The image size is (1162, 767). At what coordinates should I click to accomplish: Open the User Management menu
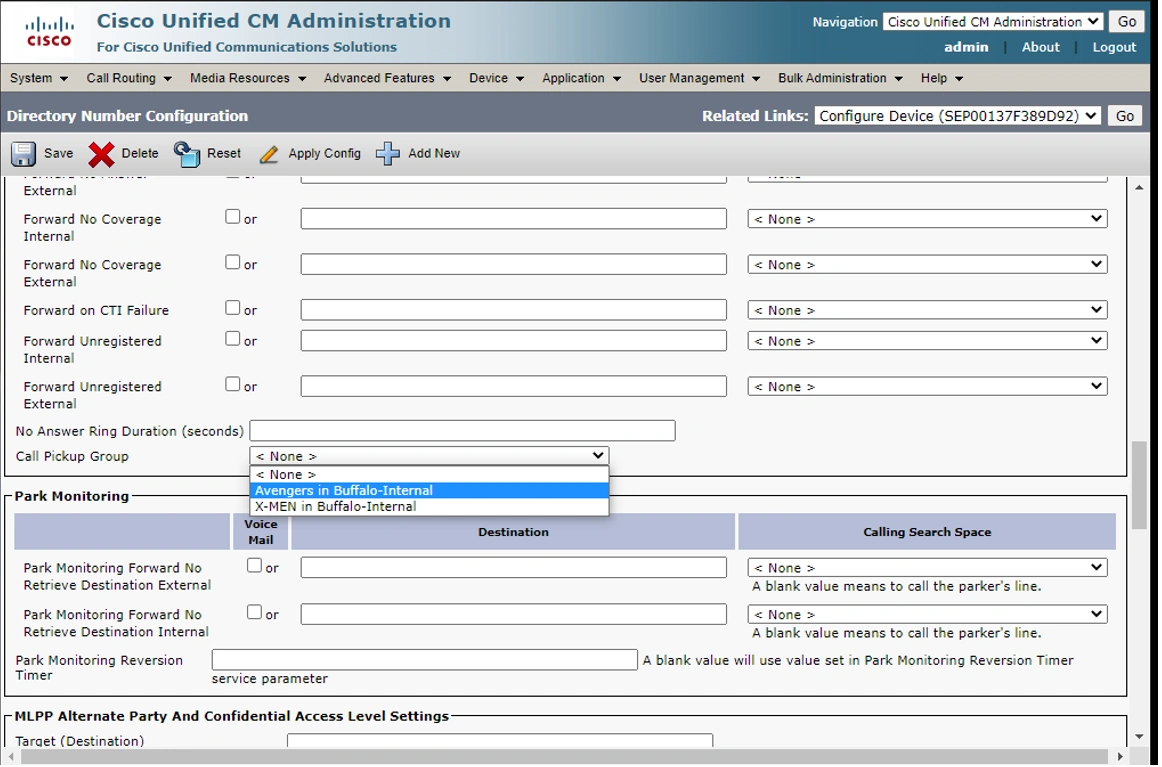(x=700, y=78)
